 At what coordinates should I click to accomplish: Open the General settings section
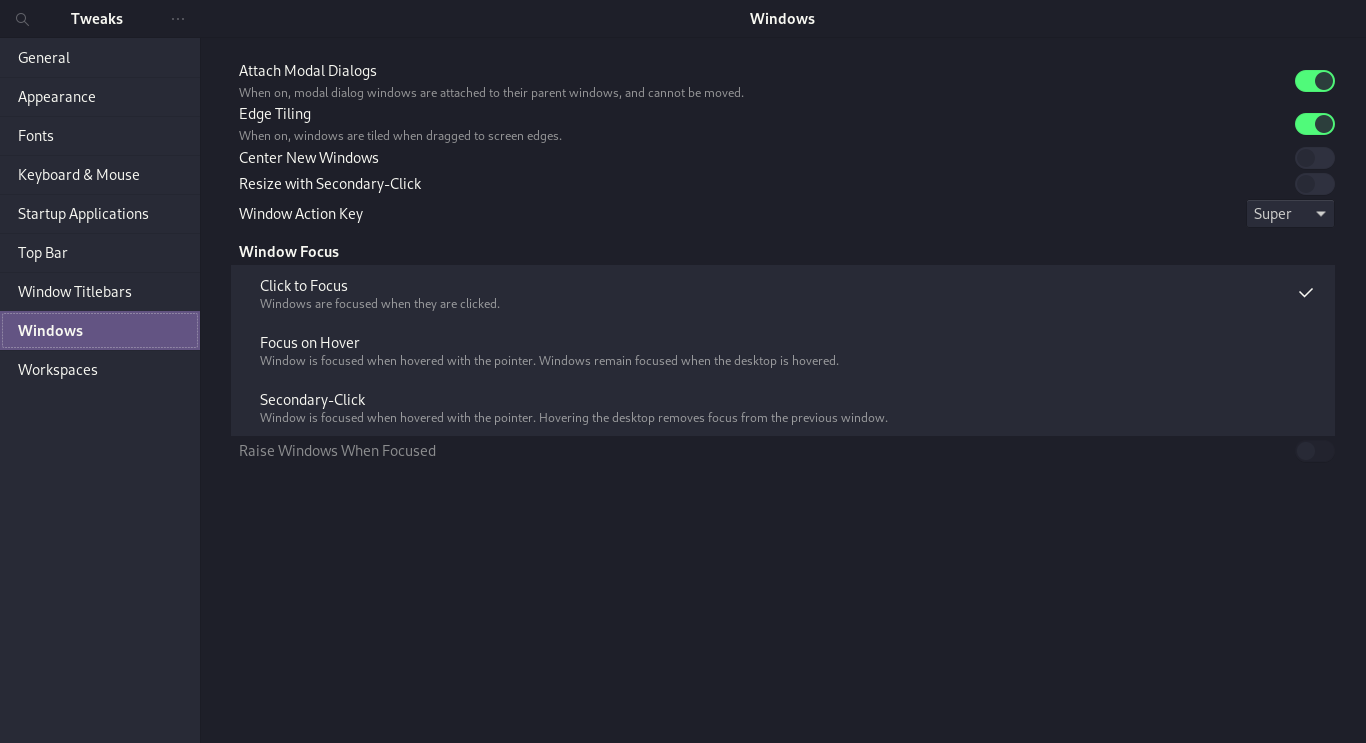[x=100, y=57]
